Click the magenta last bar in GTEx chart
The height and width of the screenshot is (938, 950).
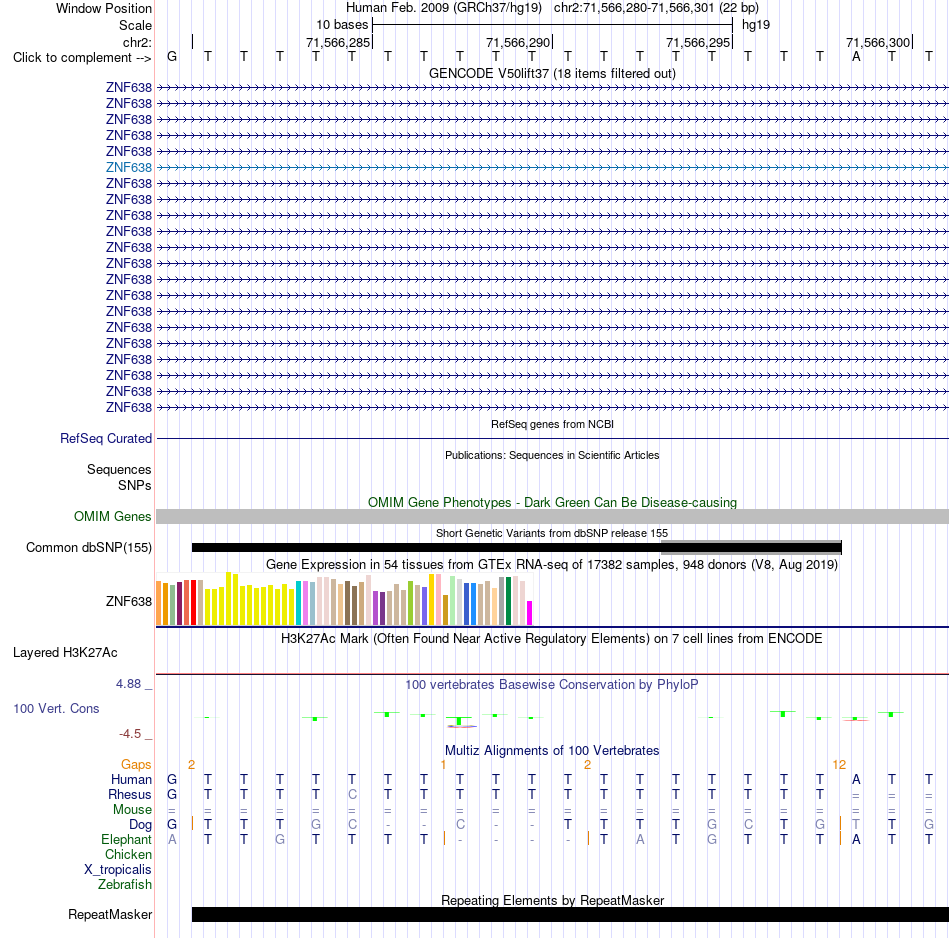530,613
